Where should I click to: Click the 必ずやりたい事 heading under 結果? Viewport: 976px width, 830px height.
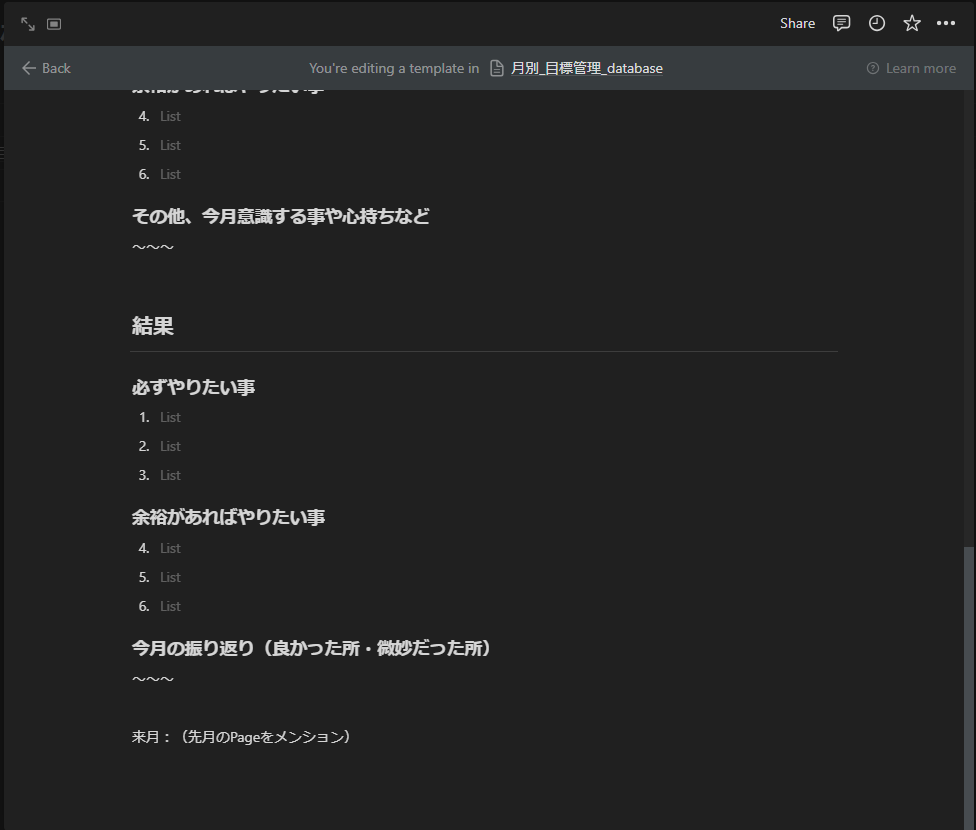point(193,387)
